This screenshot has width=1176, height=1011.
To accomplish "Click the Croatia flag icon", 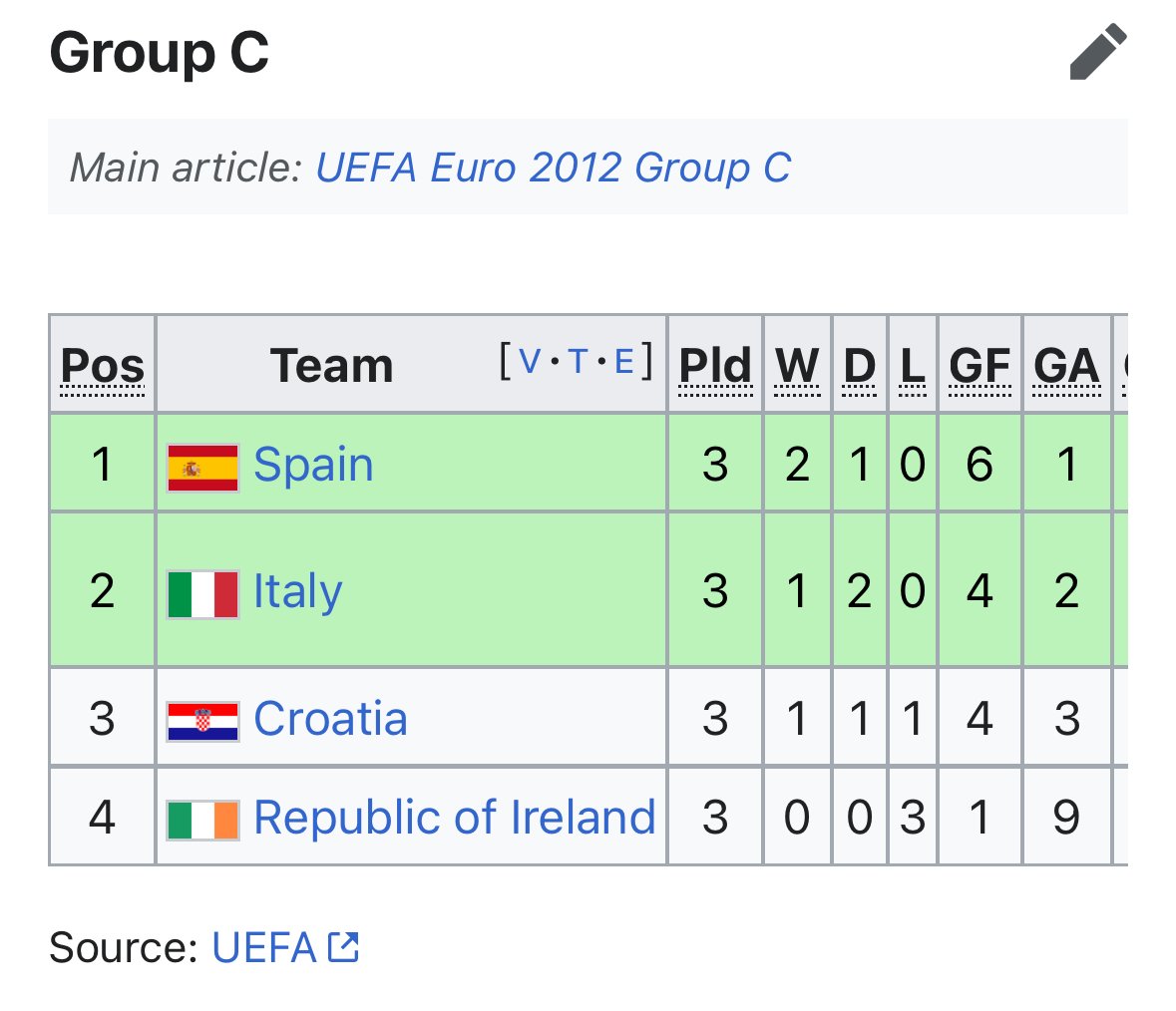I will 203,721.
